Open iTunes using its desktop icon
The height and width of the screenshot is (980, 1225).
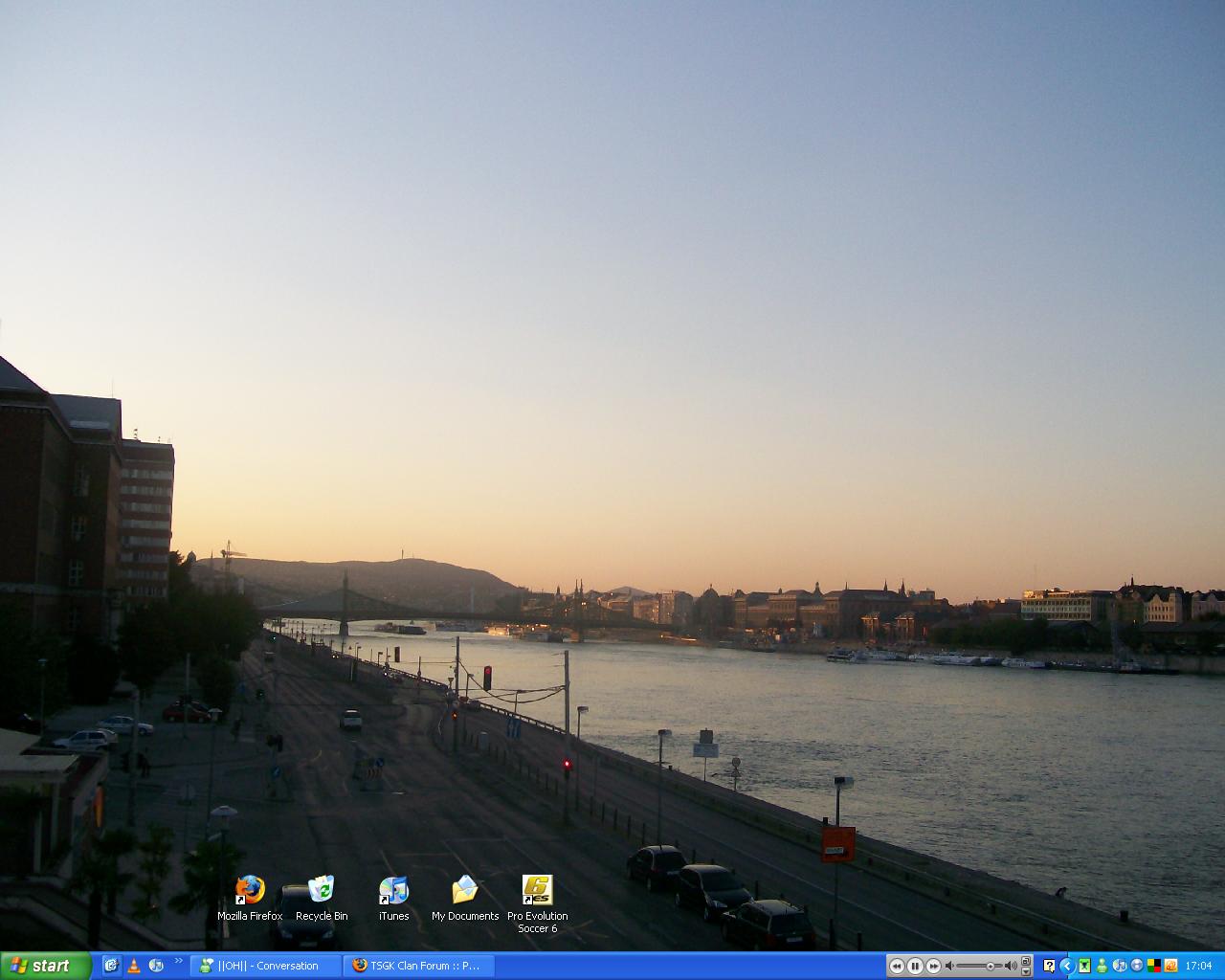(393, 890)
